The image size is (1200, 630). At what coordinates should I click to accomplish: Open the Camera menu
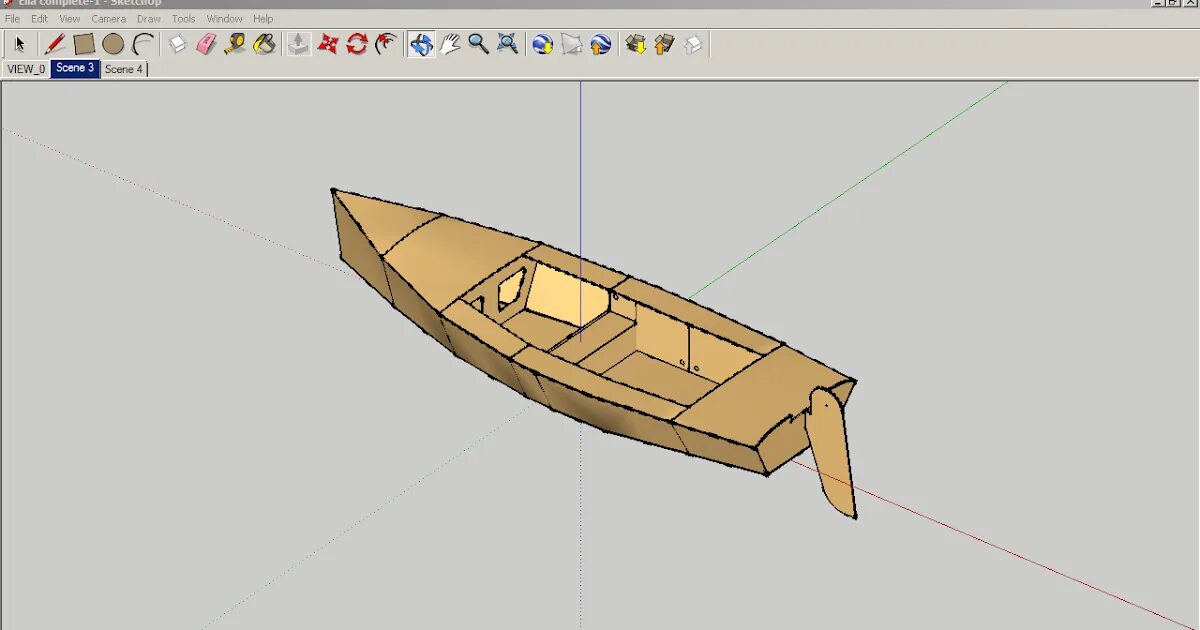tap(109, 19)
